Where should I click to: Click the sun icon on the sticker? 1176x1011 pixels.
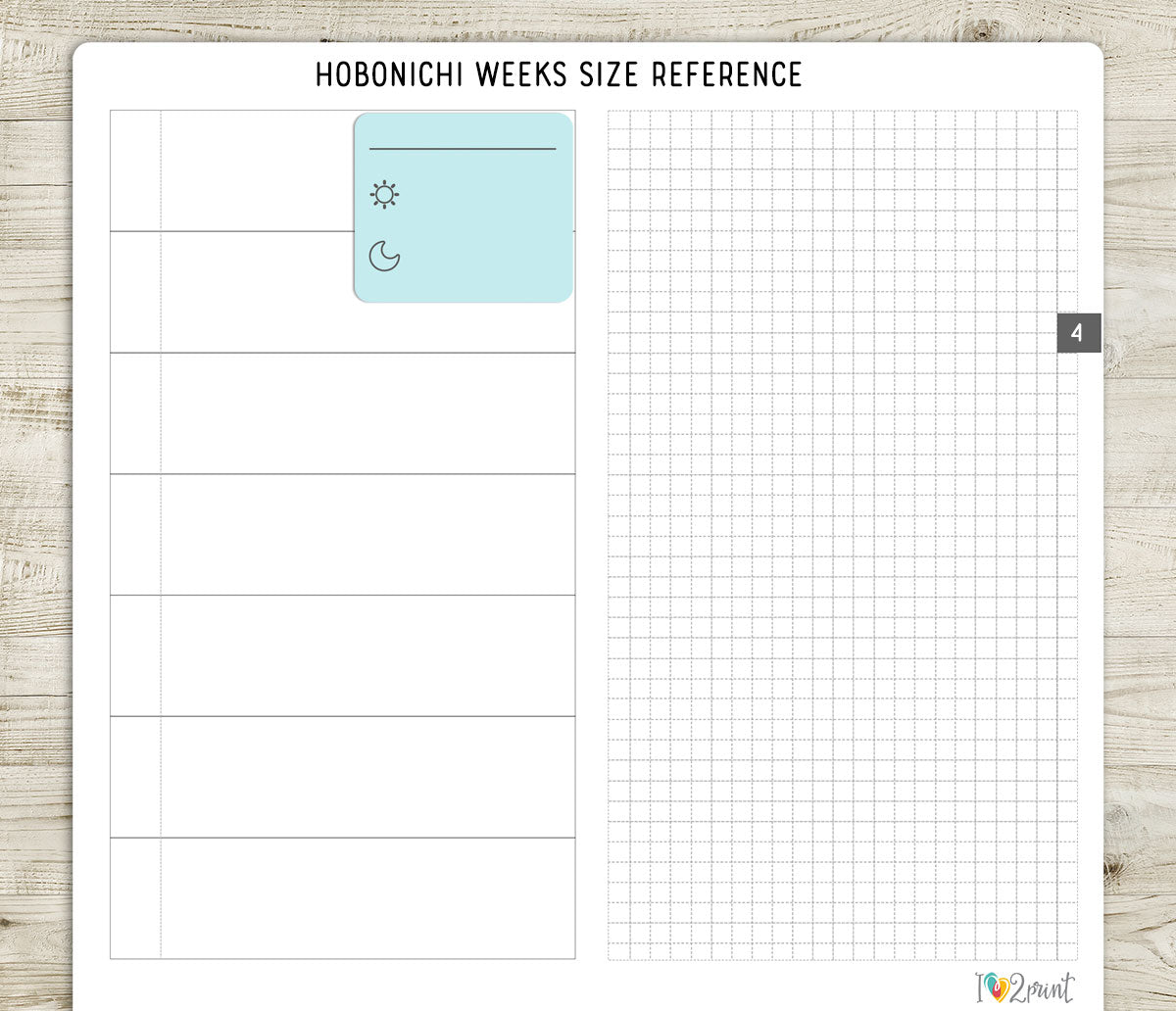[384, 195]
